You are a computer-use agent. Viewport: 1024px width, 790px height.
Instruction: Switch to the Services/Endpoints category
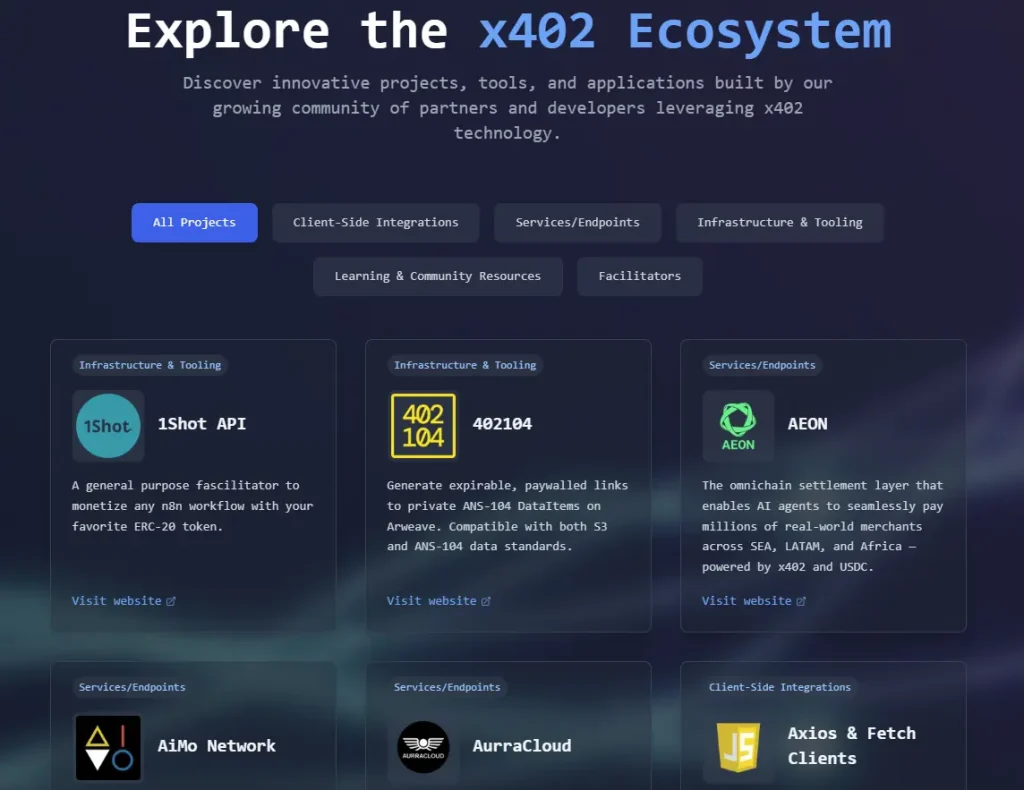[577, 222]
